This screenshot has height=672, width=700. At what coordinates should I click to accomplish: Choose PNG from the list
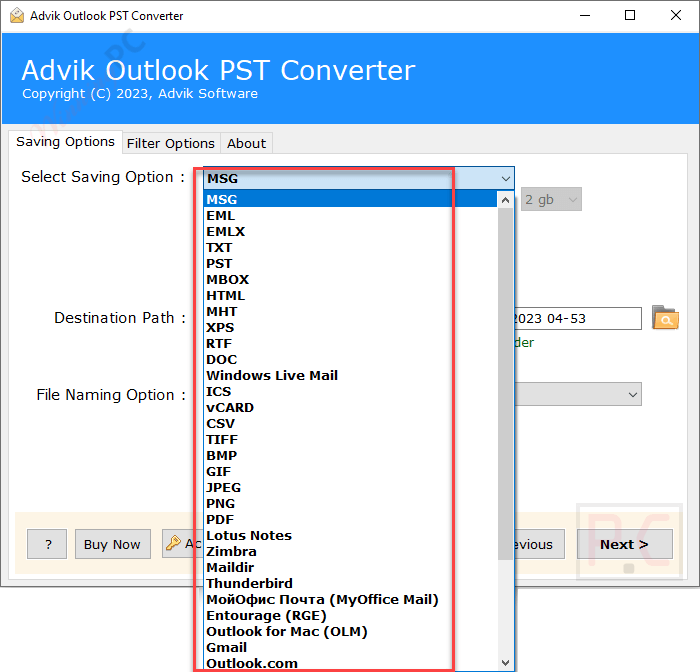350,504
